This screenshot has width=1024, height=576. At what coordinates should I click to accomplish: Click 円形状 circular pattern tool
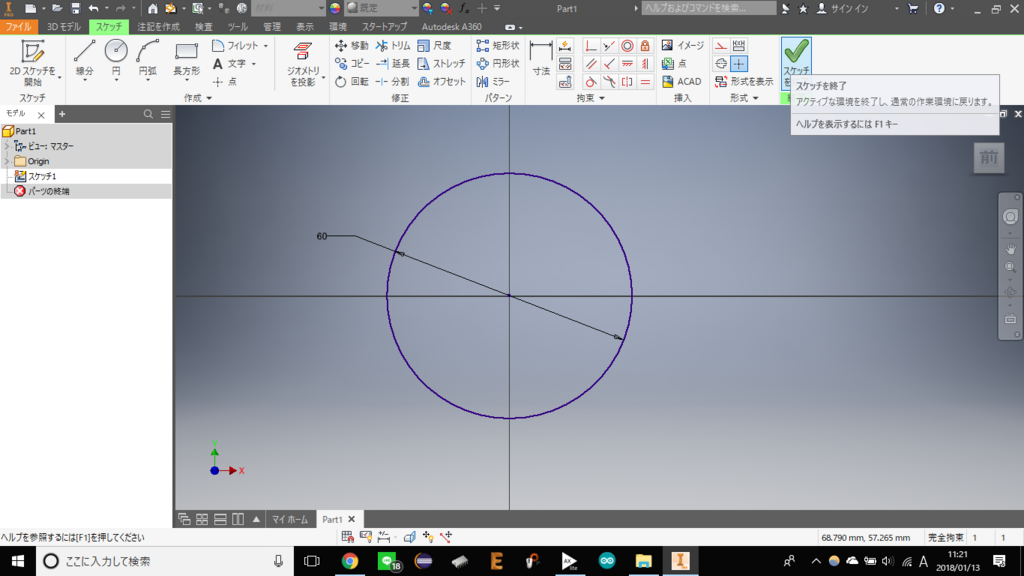coord(498,63)
